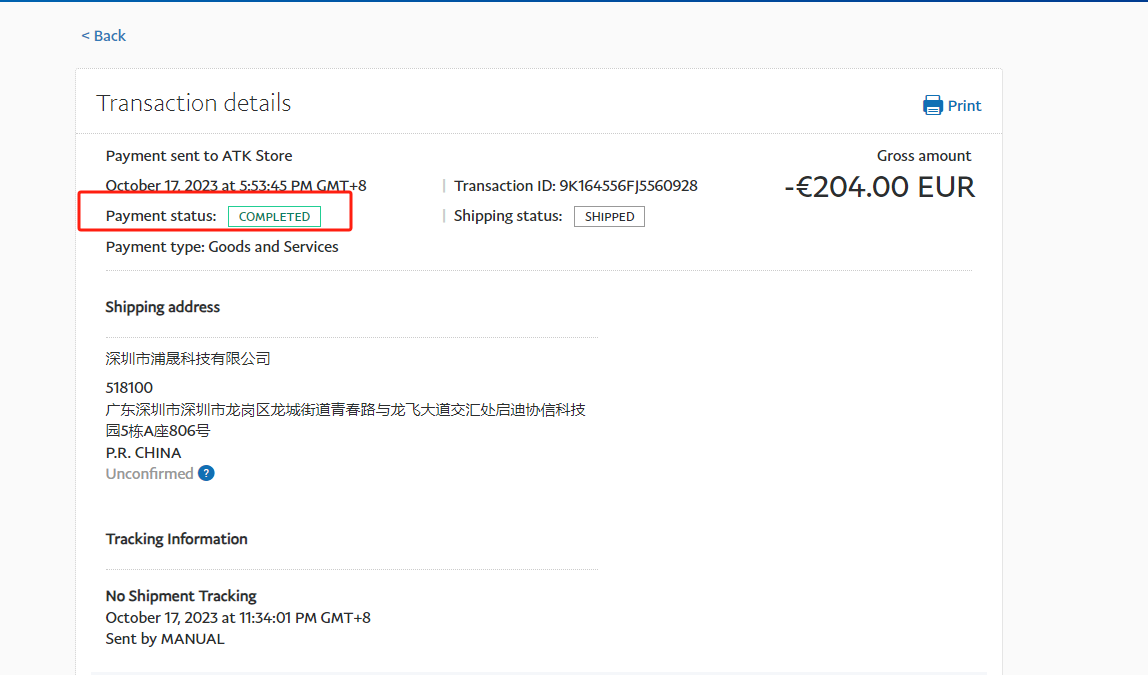Click the Gross amount label
Screen dimensions: 1148x675
[x=924, y=156]
